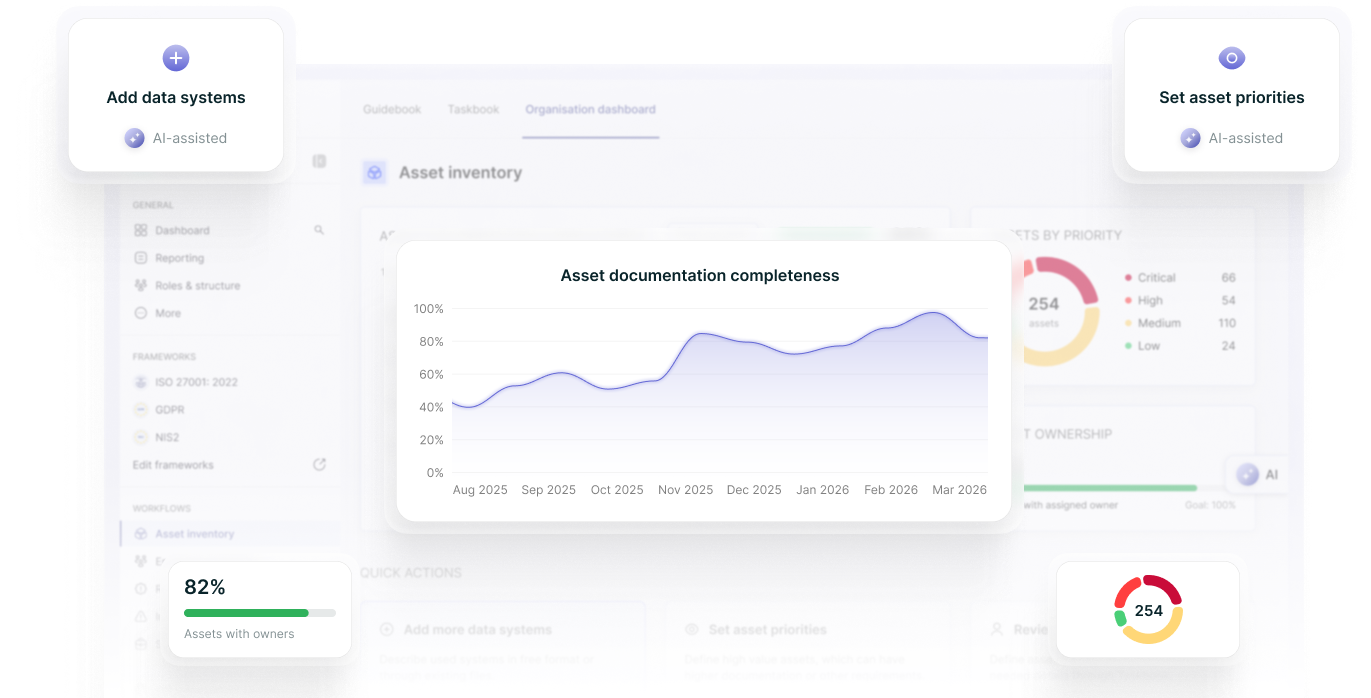
Task: Open the Guidebook tab
Action: click(392, 109)
